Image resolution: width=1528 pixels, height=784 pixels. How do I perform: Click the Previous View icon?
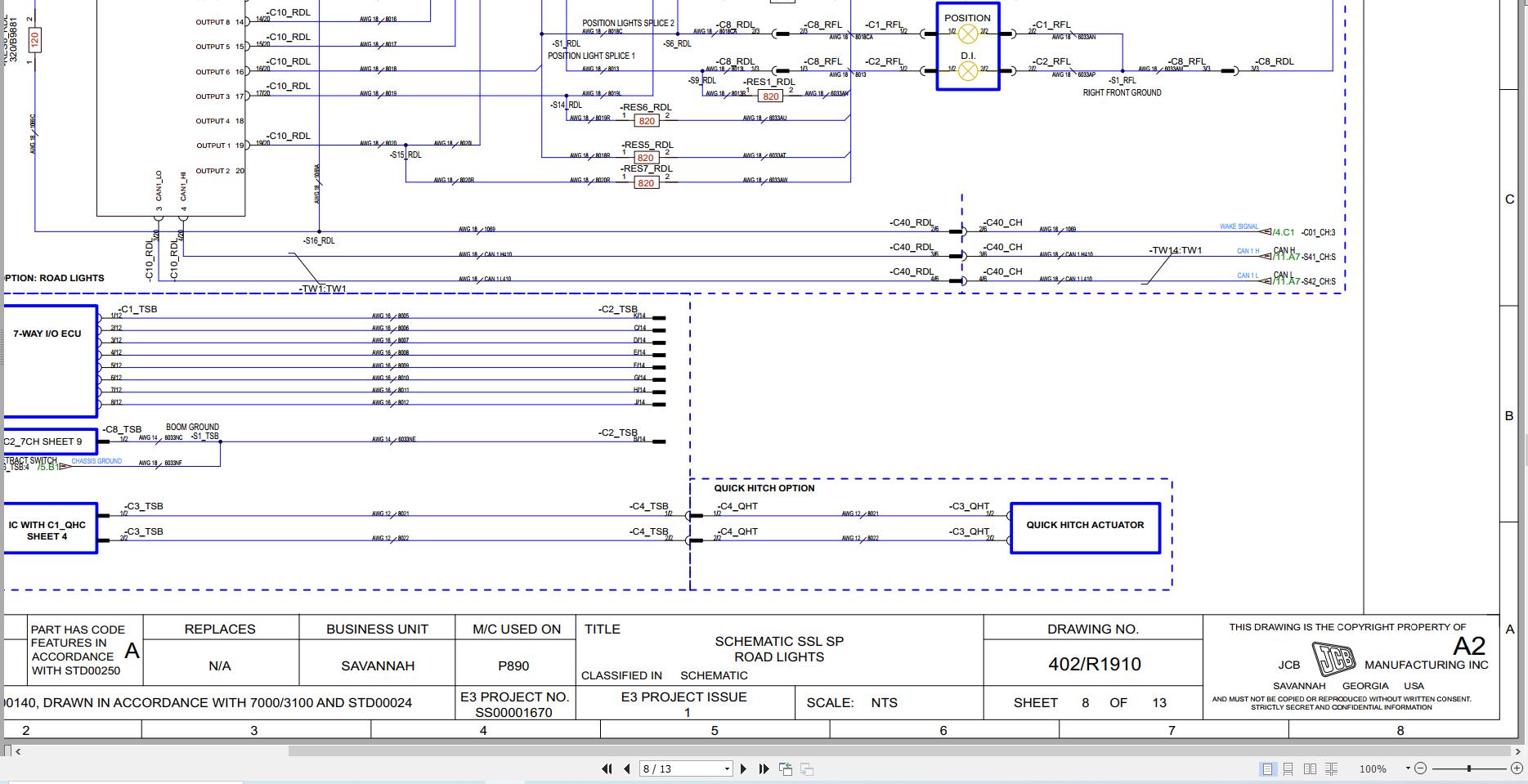[x=786, y=768]
